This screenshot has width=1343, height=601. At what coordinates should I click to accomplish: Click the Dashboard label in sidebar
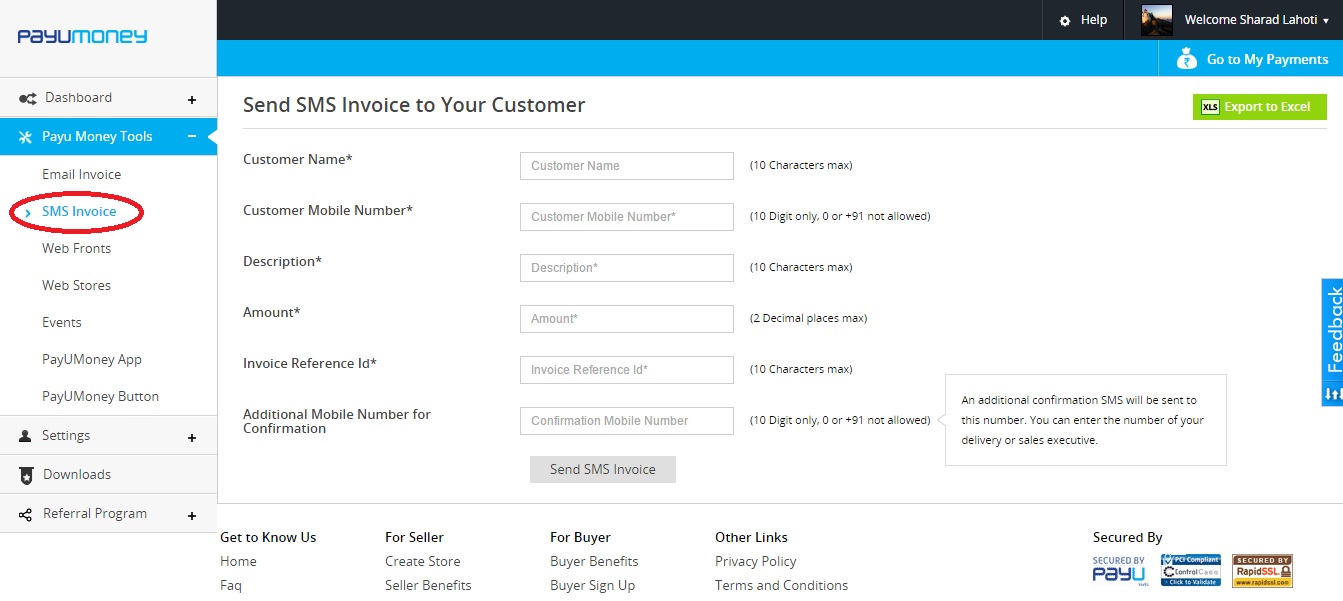click(x=78, y=97)
